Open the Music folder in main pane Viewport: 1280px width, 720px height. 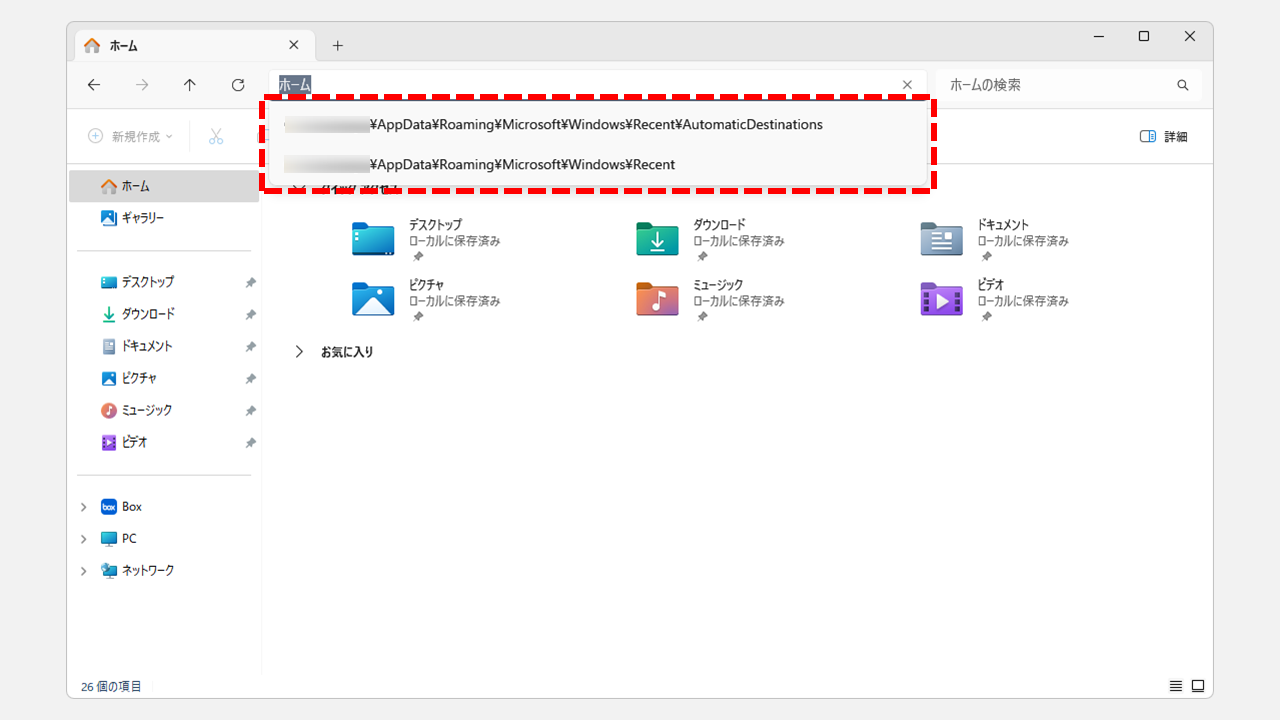point(657,299)
